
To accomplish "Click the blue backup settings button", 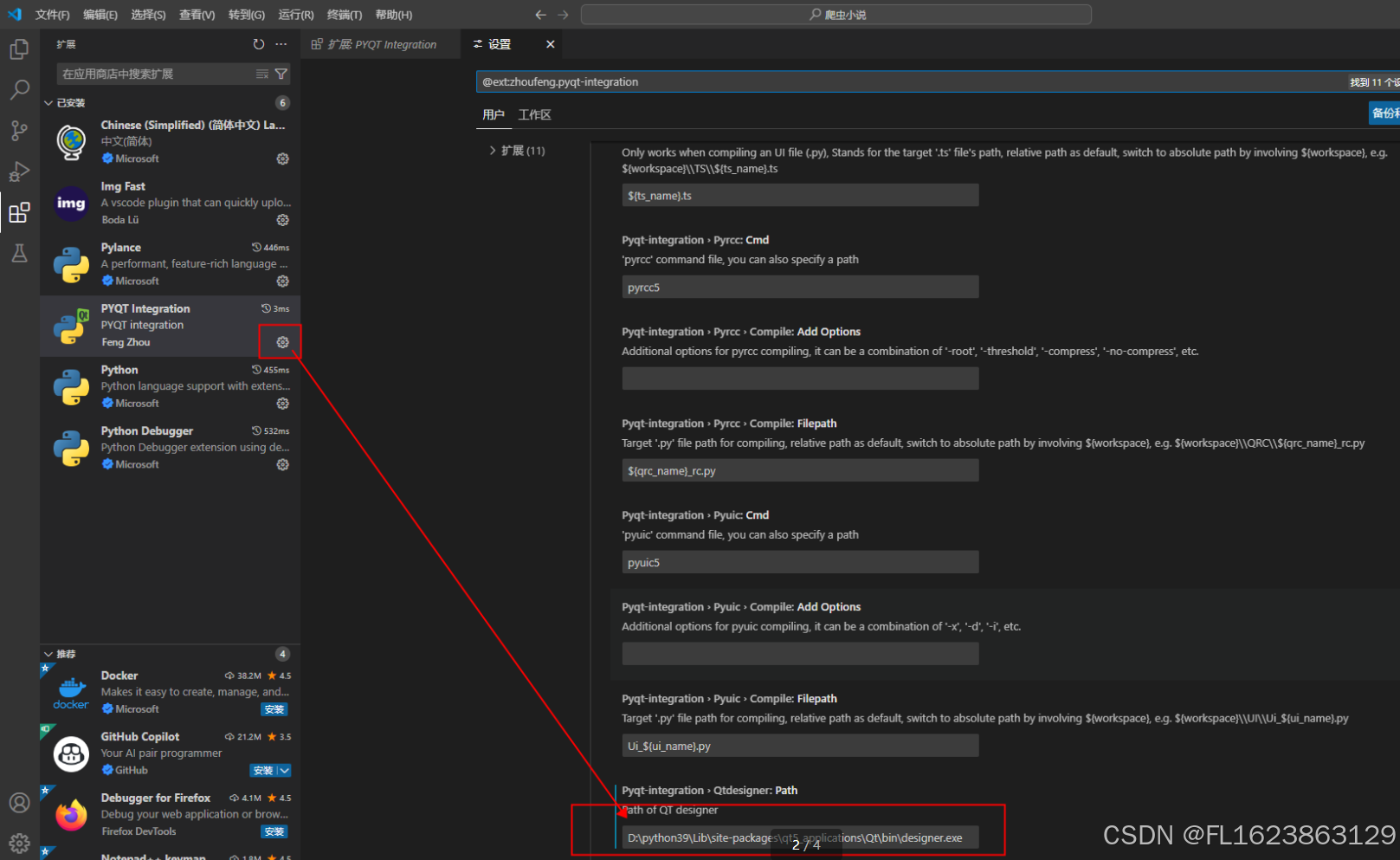I will click(x=1384, y=113).
